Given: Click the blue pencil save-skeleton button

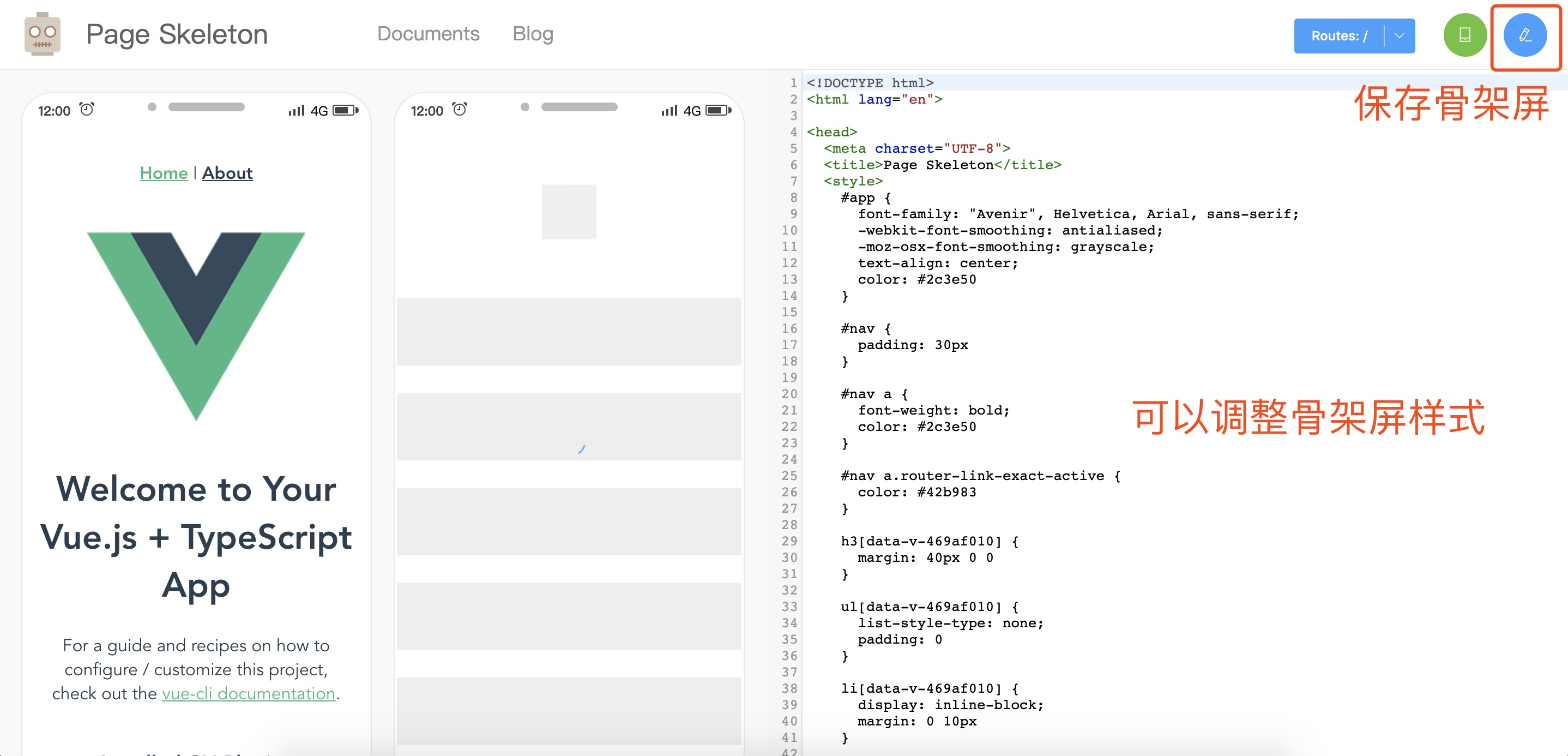Looking at the screenshot, I should click(1524, 35).
